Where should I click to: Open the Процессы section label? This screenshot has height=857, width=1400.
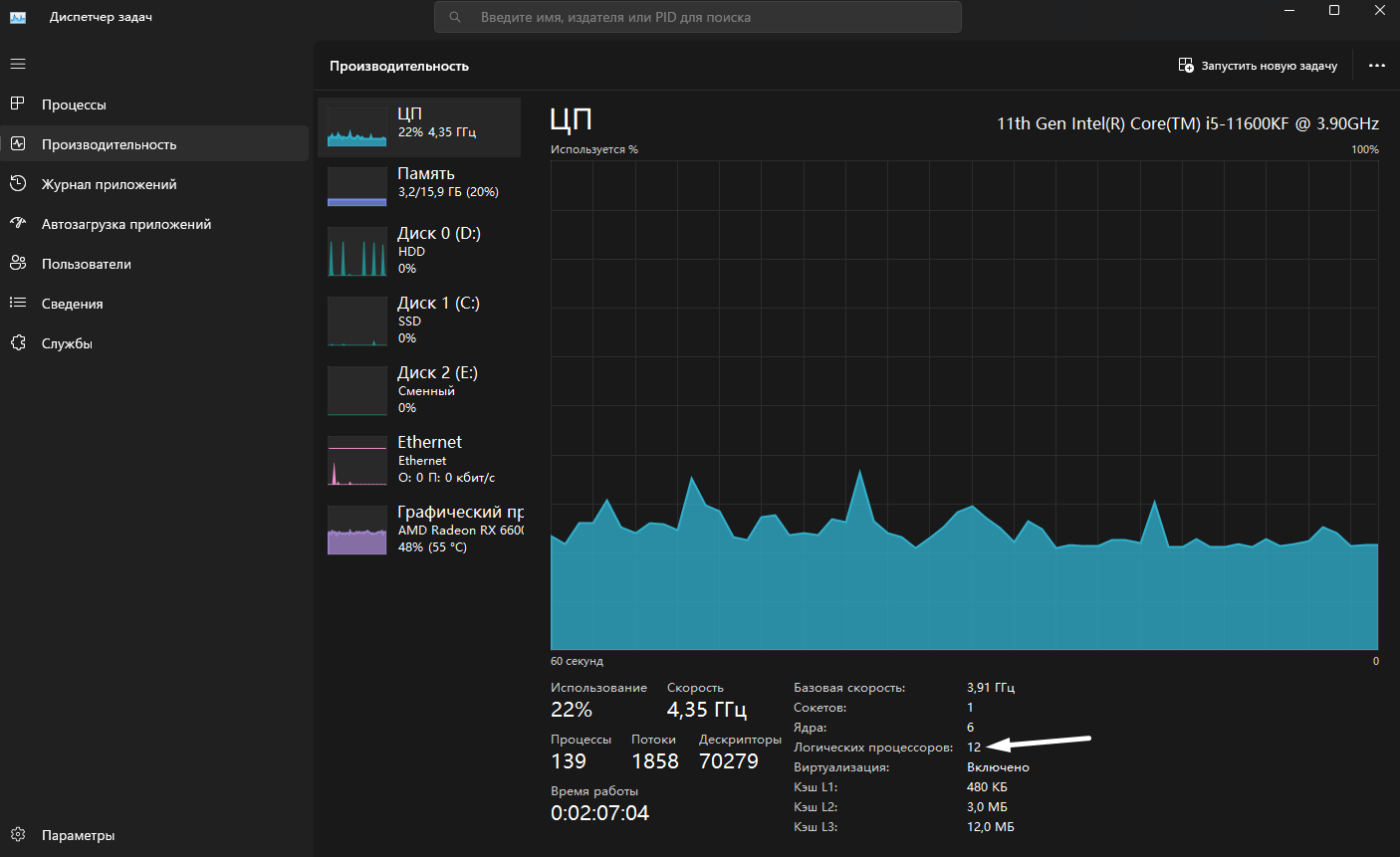pyautogui.click(x=74, y=105)
